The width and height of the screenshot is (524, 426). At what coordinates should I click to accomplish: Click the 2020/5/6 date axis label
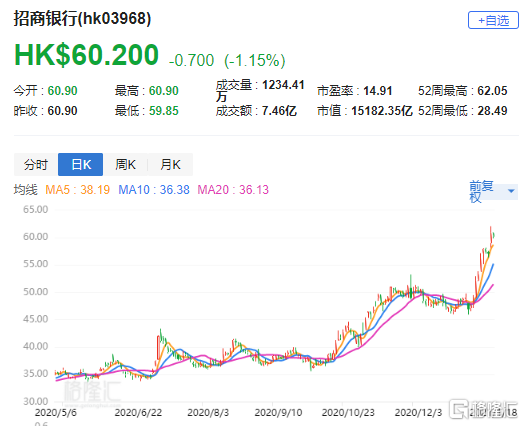click(56, 413)
